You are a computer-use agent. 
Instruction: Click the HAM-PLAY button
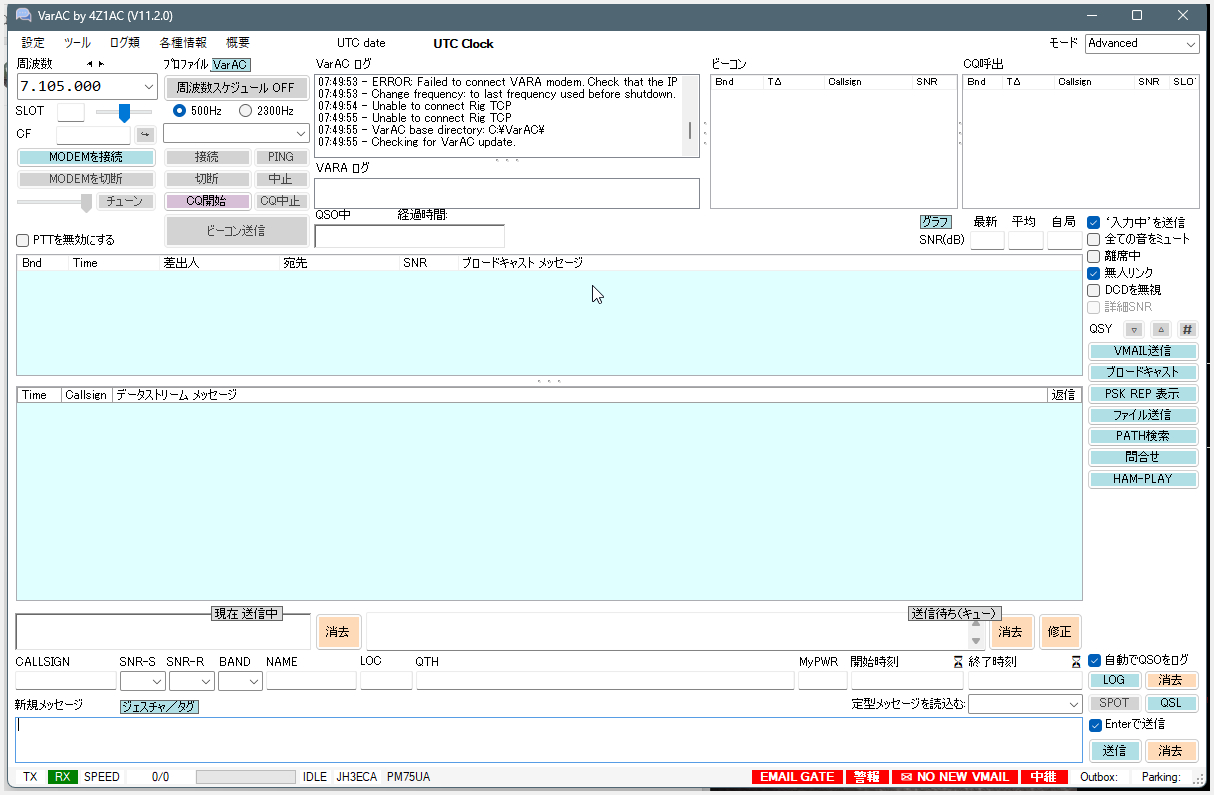pos(1143,479)
